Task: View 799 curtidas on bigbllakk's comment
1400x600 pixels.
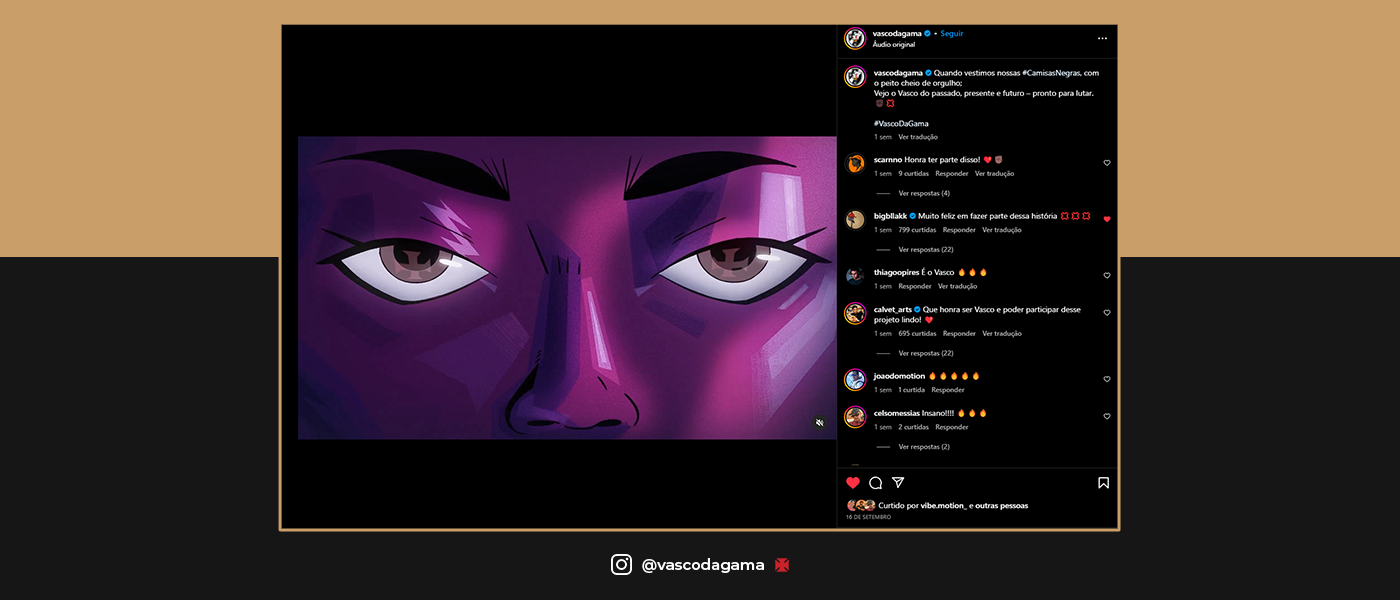Action: [x=917, y=230]
